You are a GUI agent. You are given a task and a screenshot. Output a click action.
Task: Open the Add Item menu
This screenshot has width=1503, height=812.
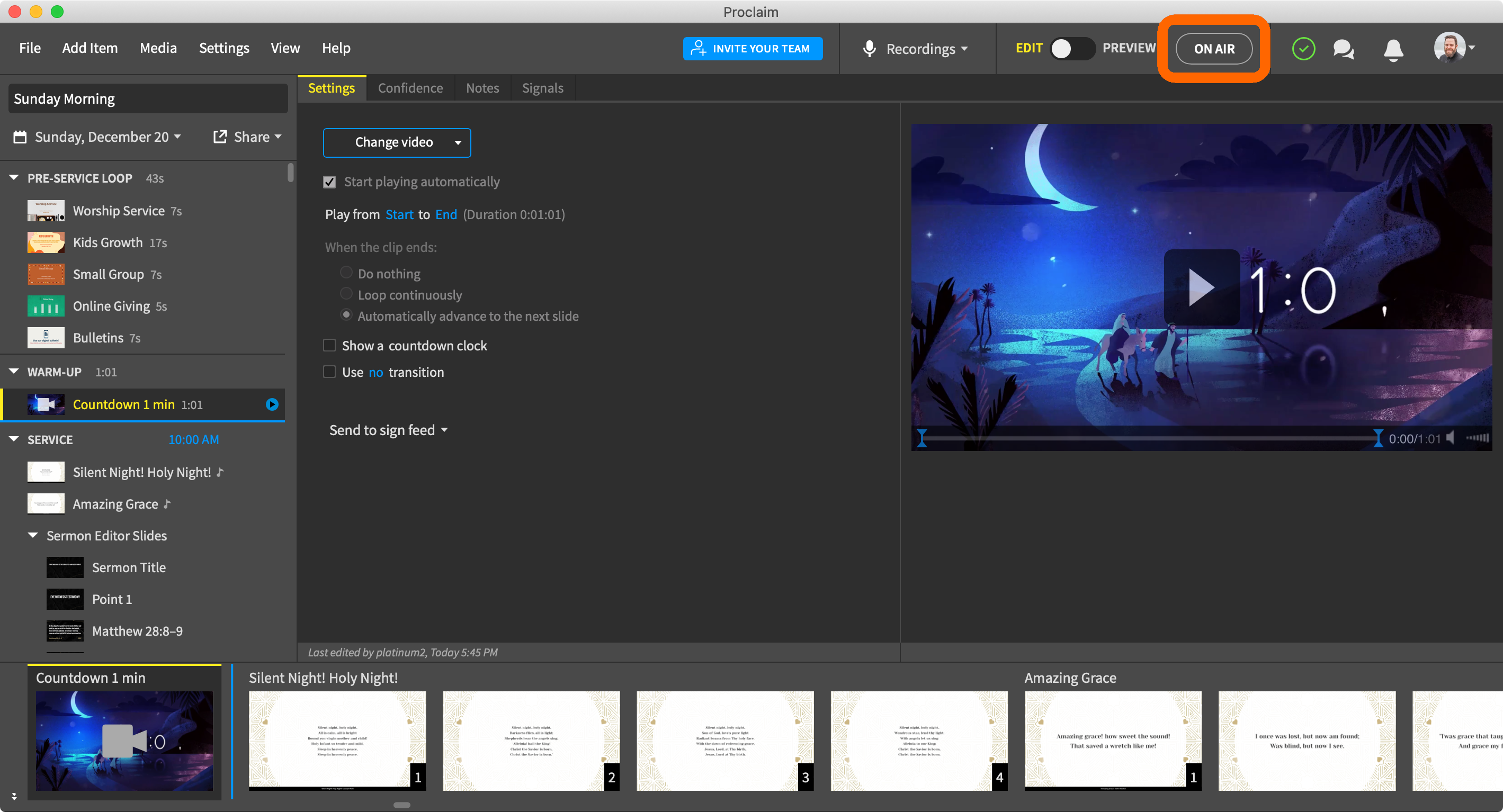click(x=90, y=48)
